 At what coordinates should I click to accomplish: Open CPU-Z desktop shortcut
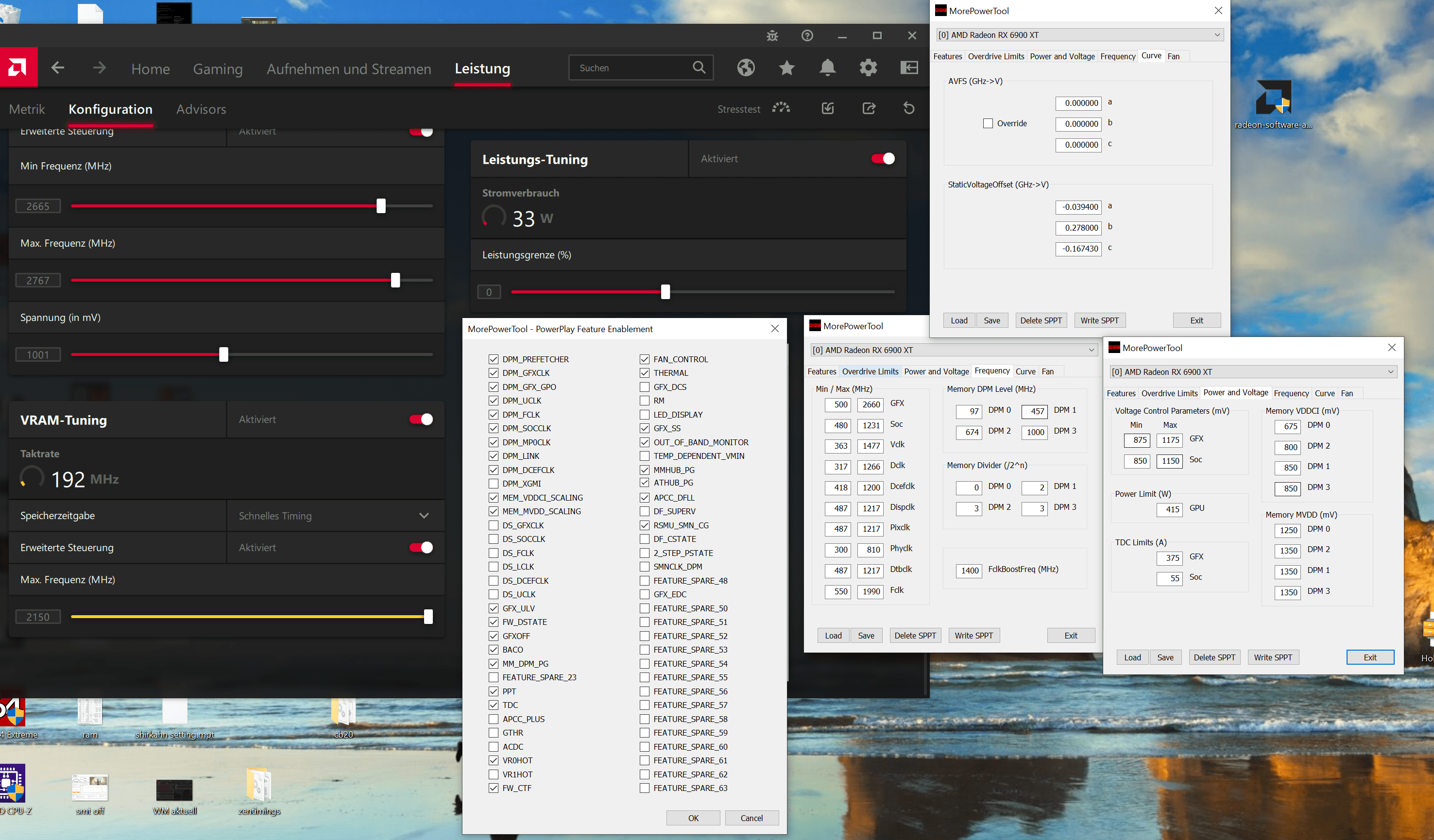tap(14, 790)
